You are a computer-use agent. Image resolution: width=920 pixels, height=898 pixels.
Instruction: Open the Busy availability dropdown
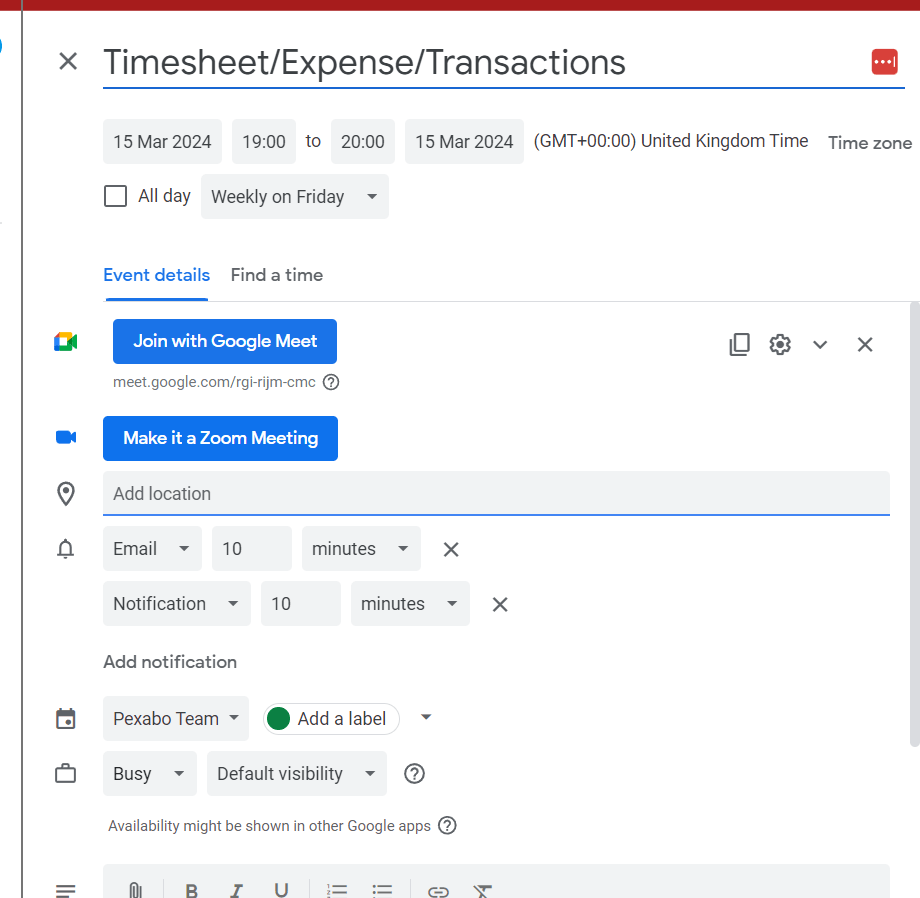click(x=150, y=774)
